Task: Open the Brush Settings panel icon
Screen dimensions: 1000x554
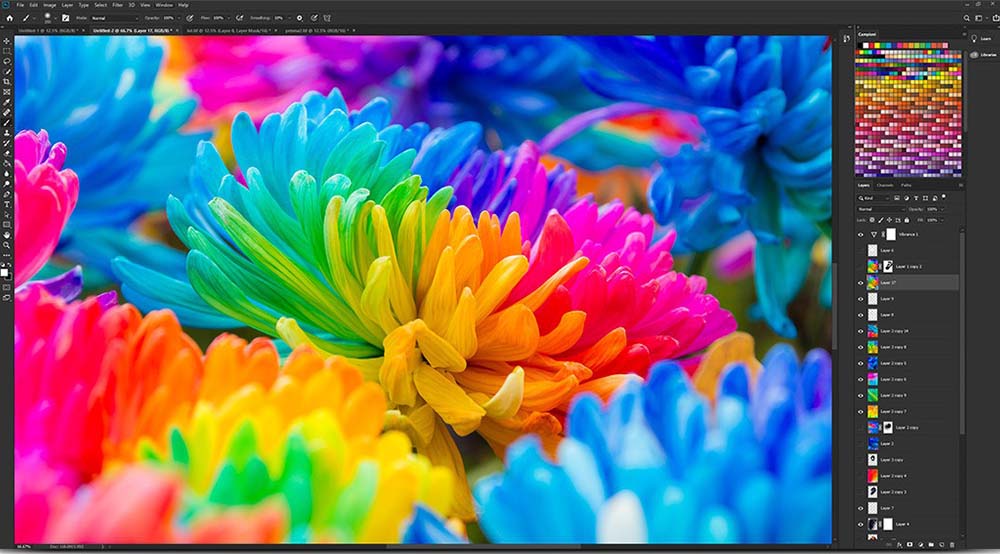Action: 65,18
